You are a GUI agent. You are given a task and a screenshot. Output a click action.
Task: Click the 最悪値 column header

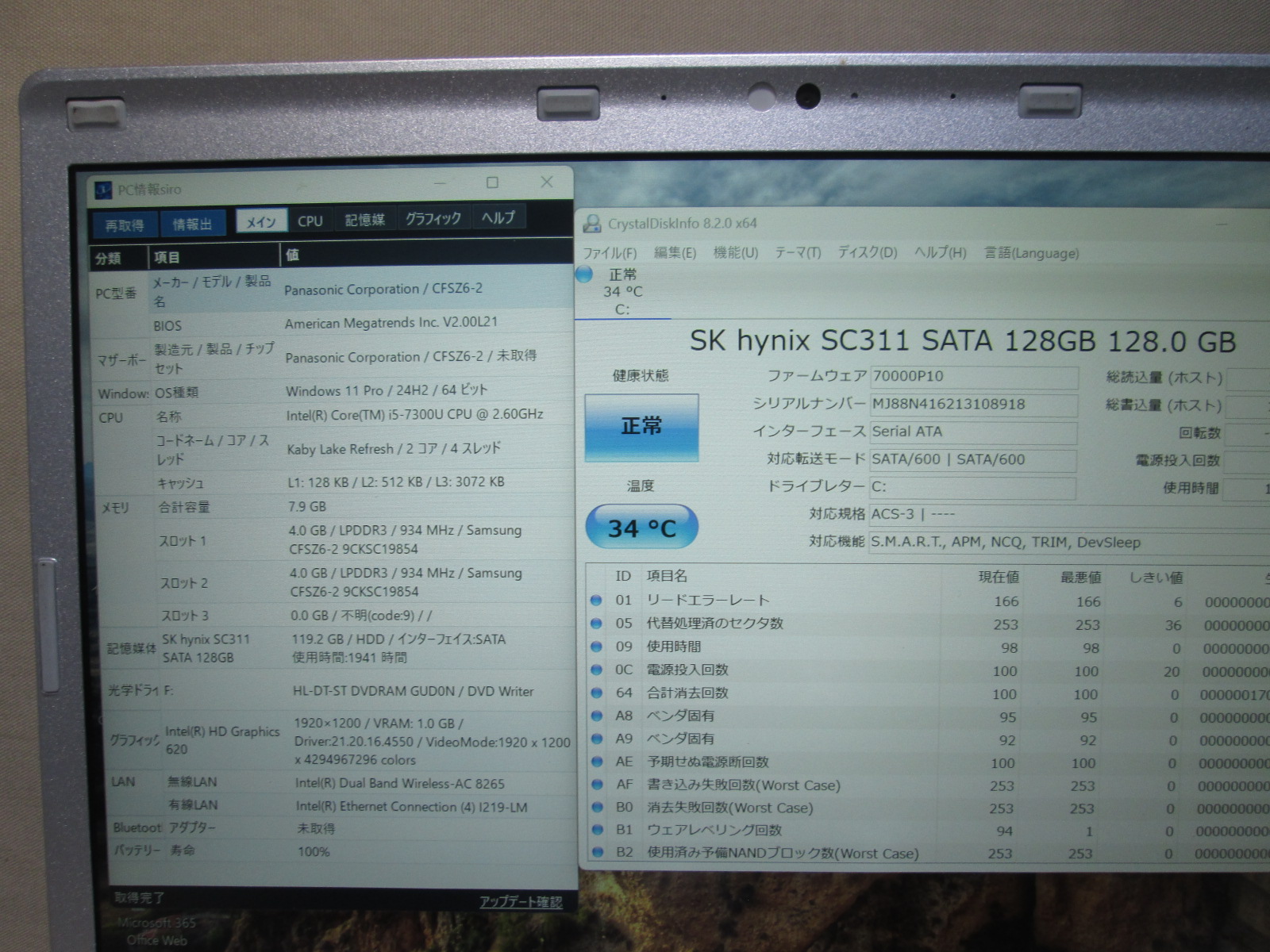point(1080,578)
